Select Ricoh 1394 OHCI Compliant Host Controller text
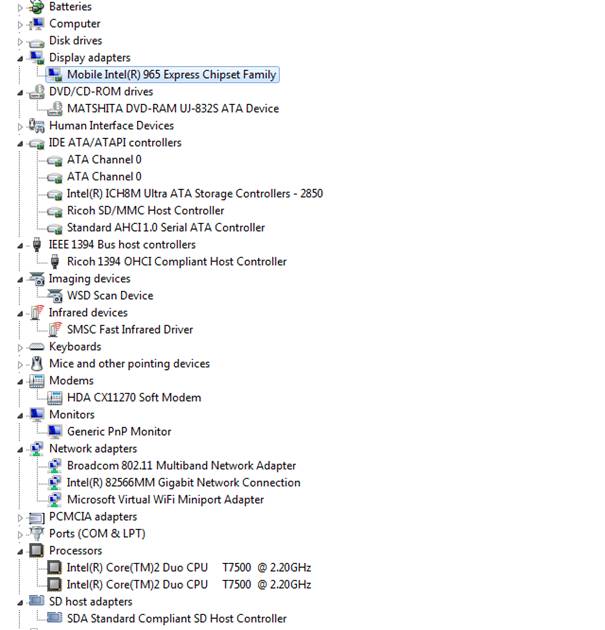This screenshot has height=630, width=605. pos(177,262)
